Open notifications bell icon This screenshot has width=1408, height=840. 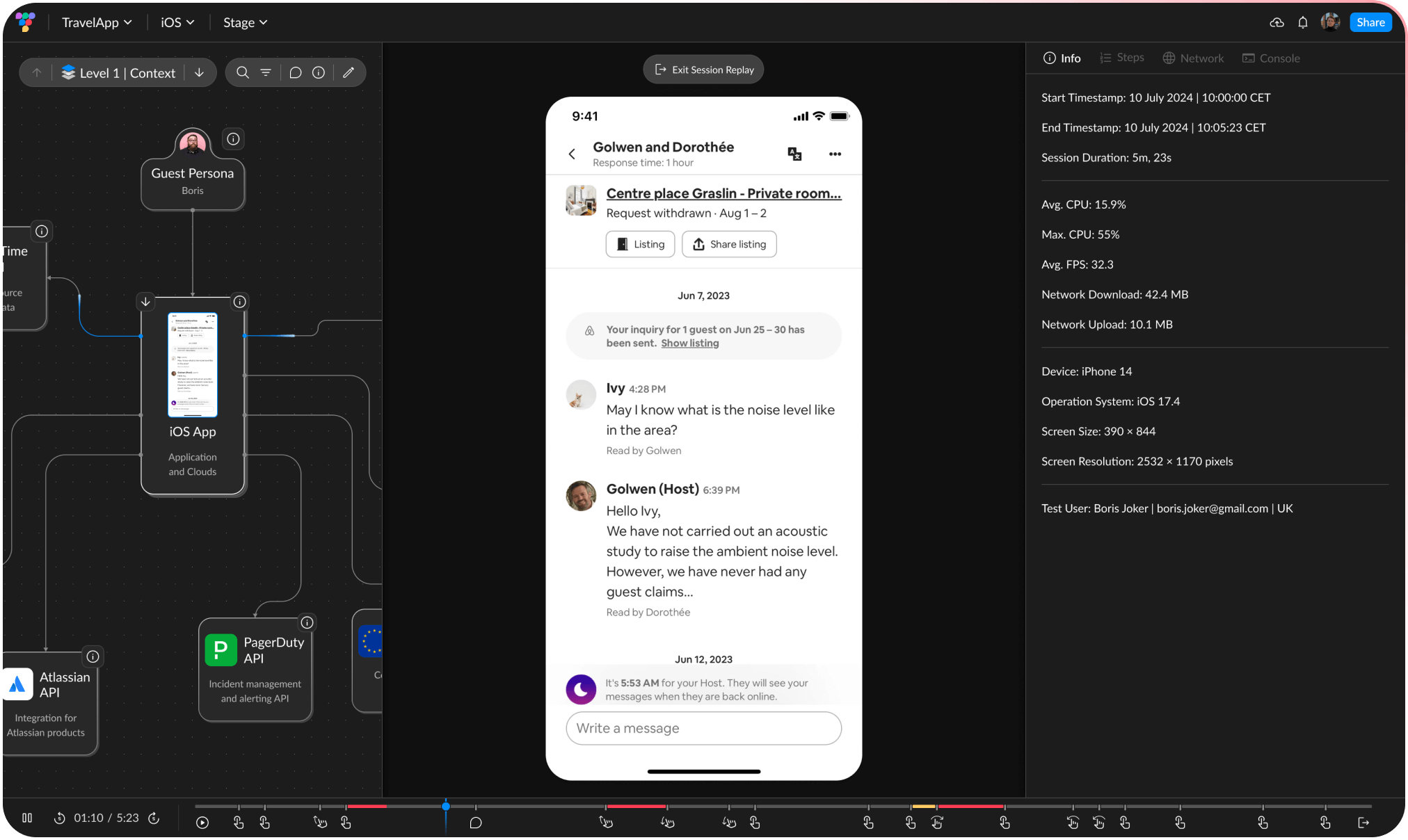[x=1302, y=22]
